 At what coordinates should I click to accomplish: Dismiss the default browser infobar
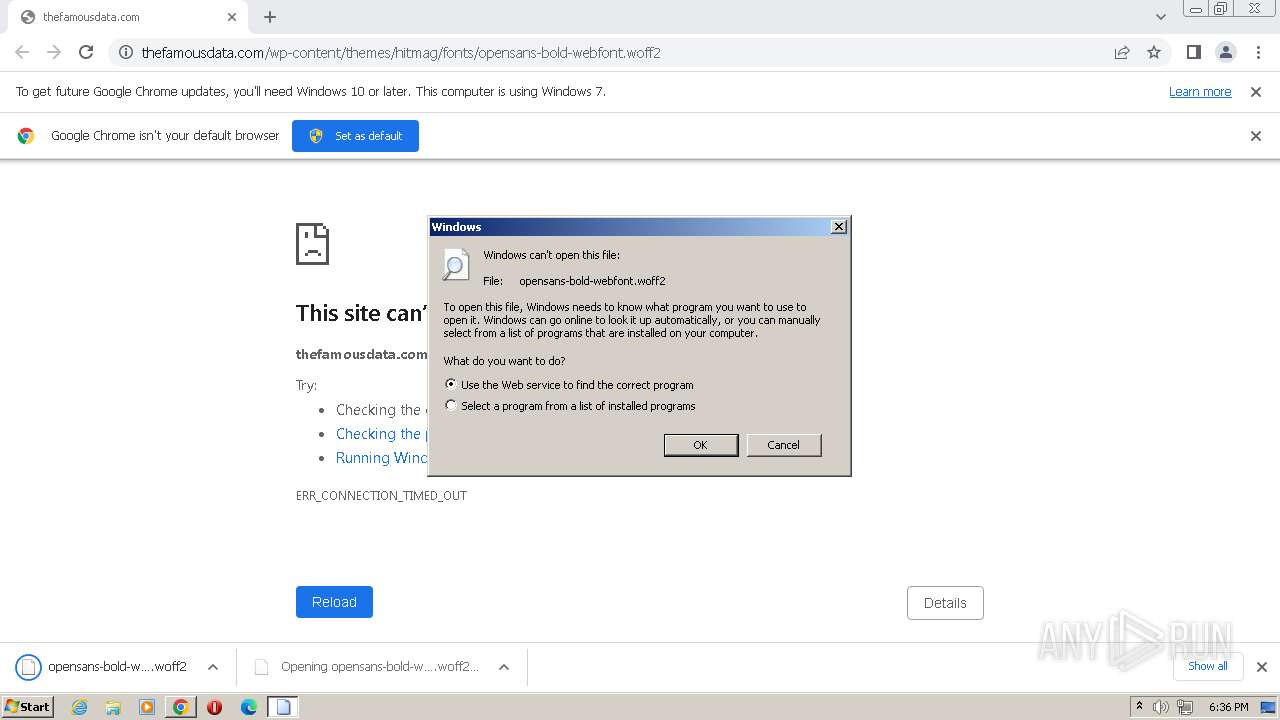click(1256, 136)
